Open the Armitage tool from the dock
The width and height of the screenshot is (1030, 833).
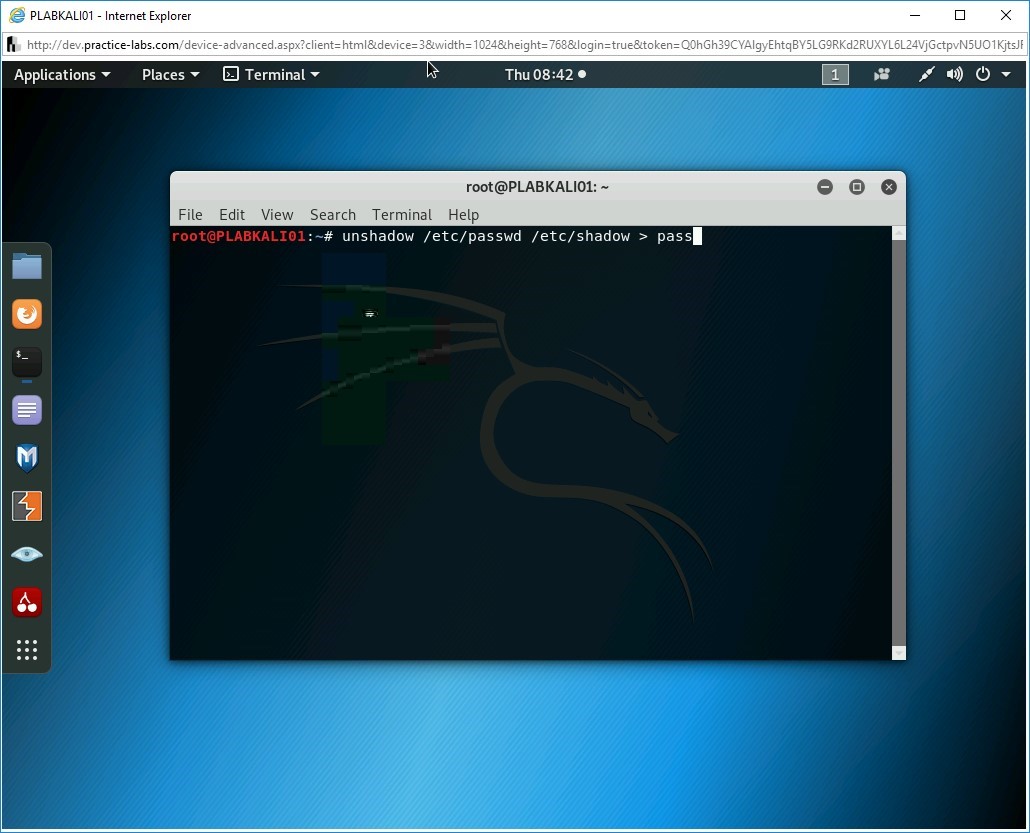click(26, 506)
